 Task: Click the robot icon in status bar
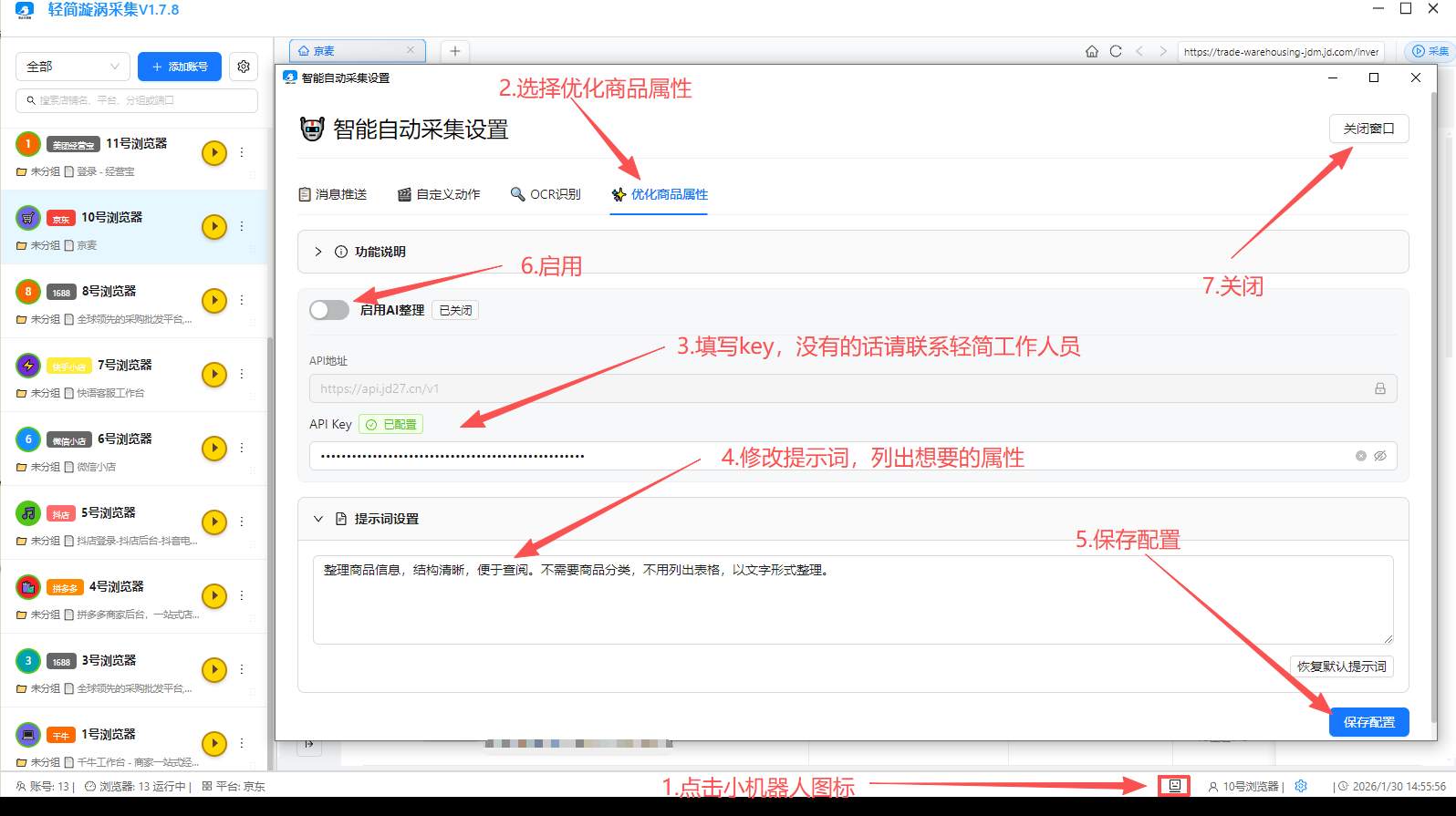[1174, 785]
